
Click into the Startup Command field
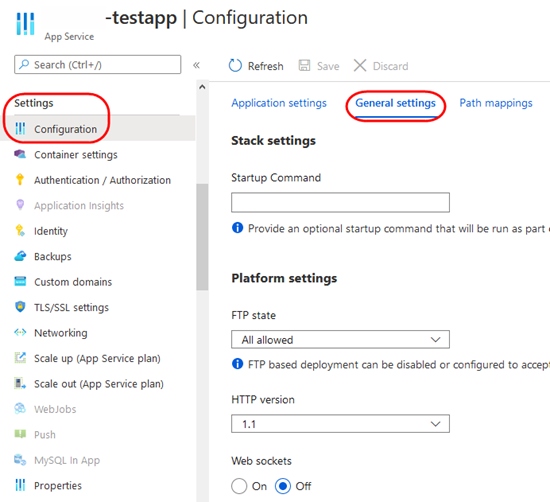tap(340, 202)
